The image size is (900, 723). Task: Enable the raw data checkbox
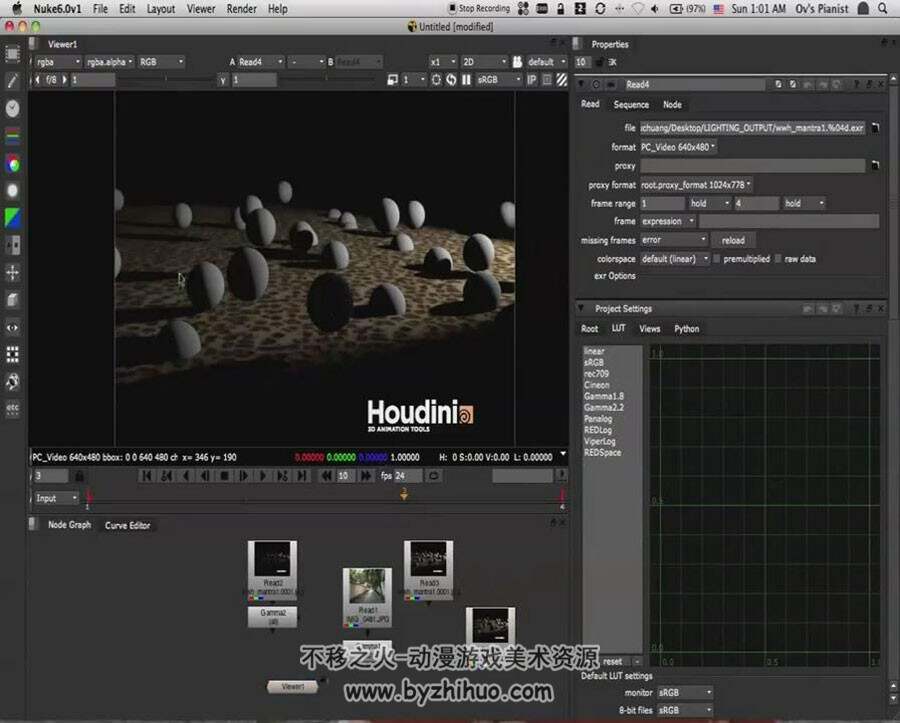click(x=778, y=259)
